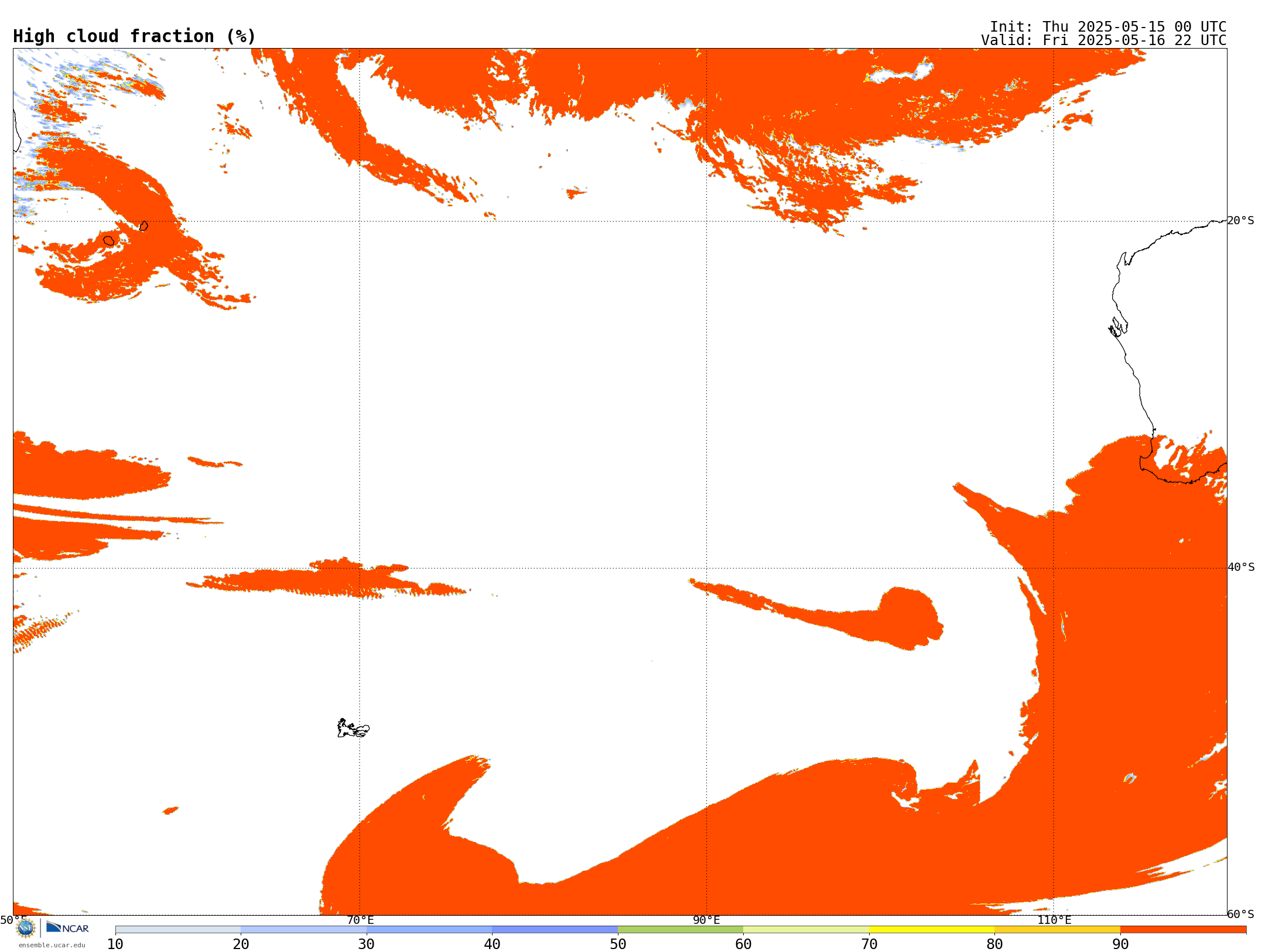Select the 80–90% amber colorbar segment

click(1057, 930)
